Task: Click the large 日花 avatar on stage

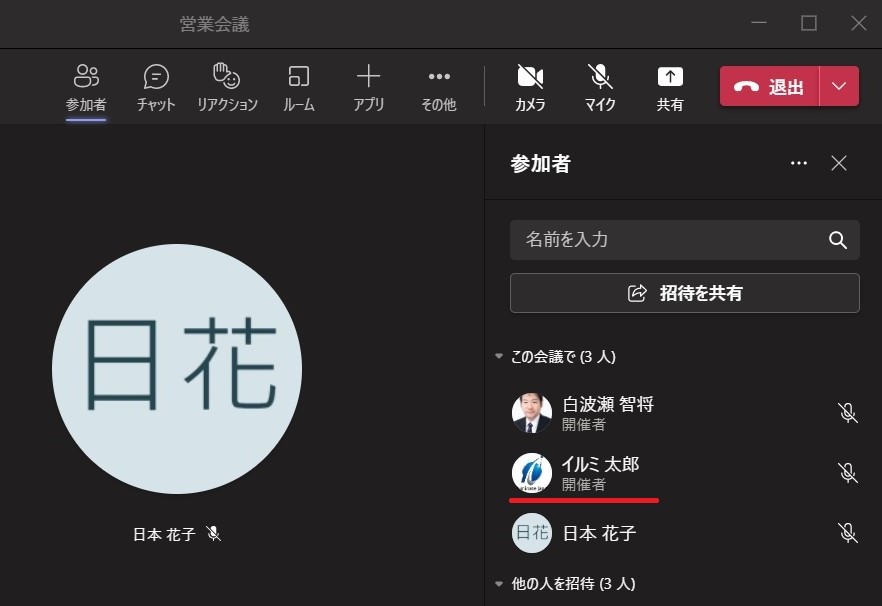Action: [177, 369]
